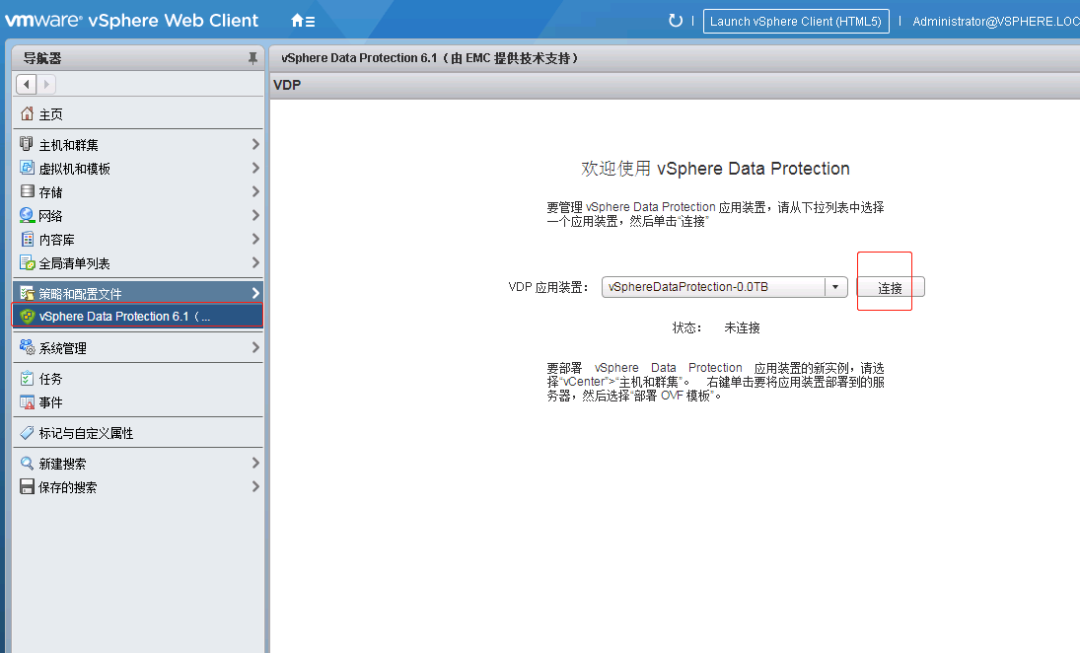This screenshot has height=653, width=1080.
Task: Click the VDP section header
Action: point(287,85)
